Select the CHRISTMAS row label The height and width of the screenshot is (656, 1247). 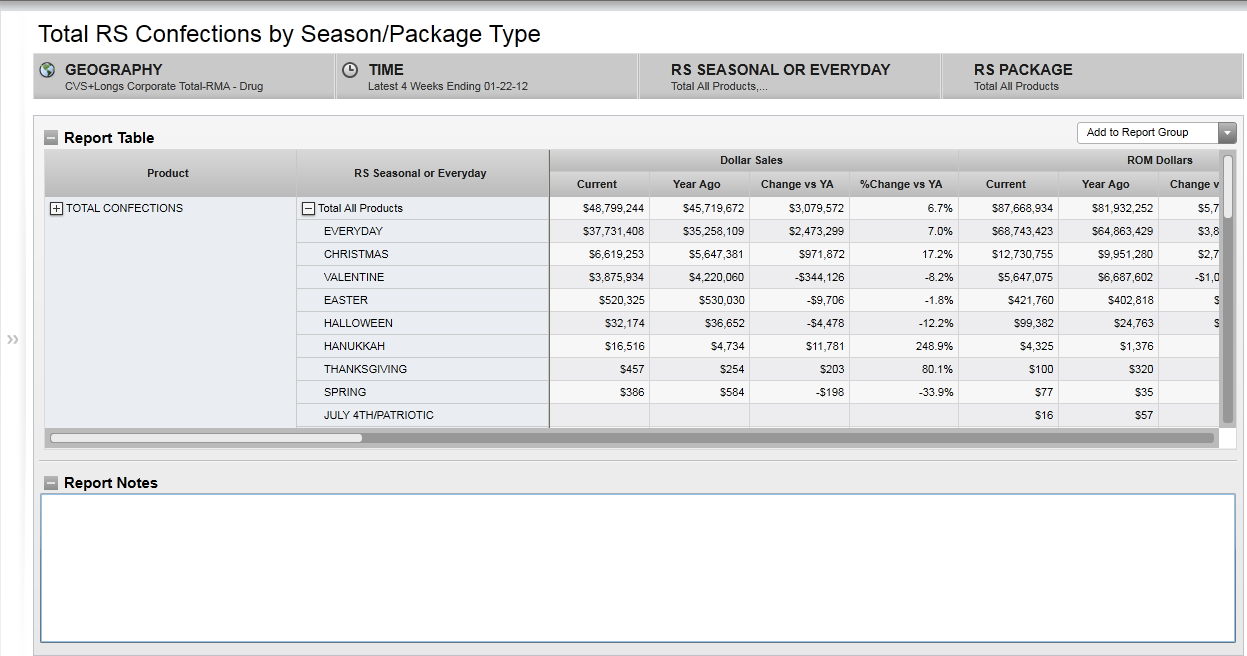[x=356, y=254]
